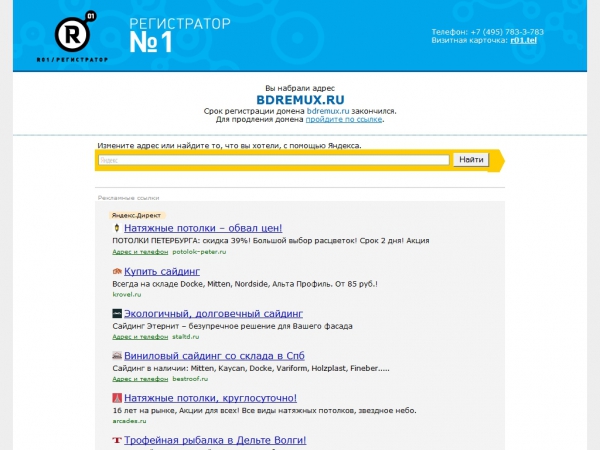Click the favicon beside "Купить сайдинг"
The image size is (600, 450).
pos(117,271)
